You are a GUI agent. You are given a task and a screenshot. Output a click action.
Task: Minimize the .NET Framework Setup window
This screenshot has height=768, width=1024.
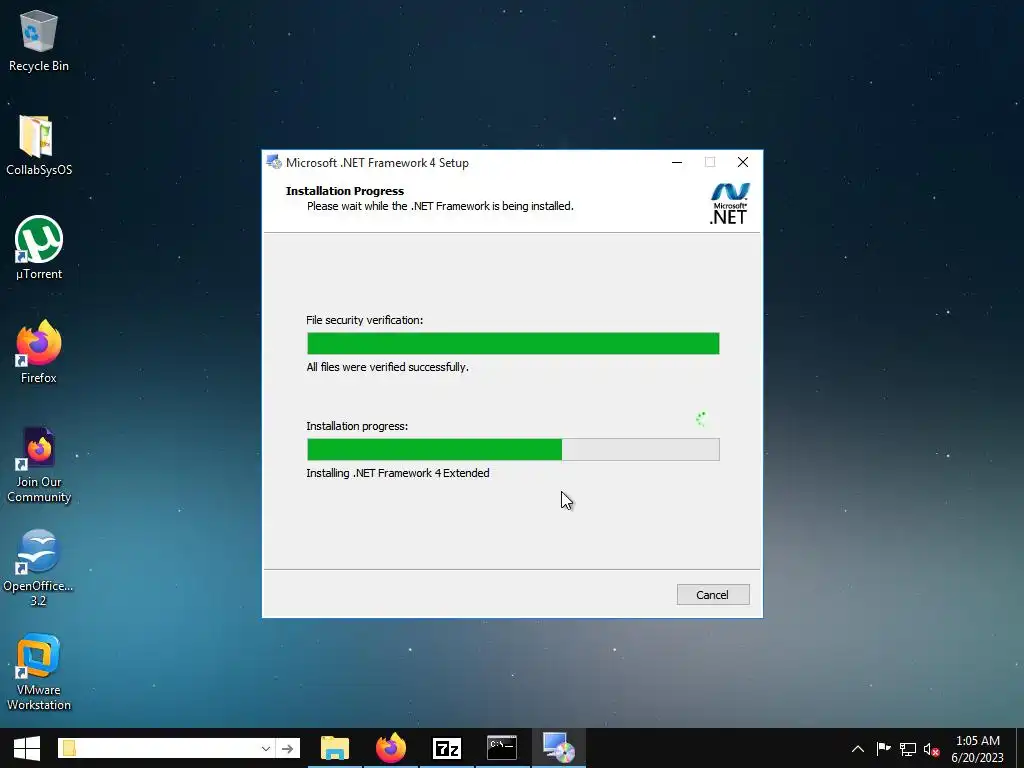677,162
